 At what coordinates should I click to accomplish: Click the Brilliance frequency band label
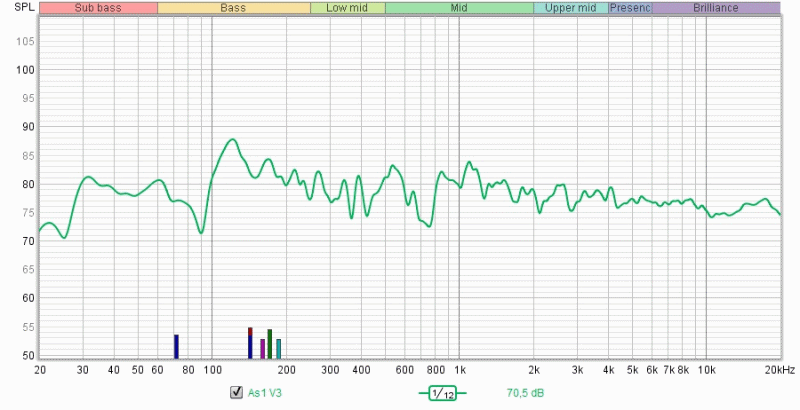[x=716, y=8]
